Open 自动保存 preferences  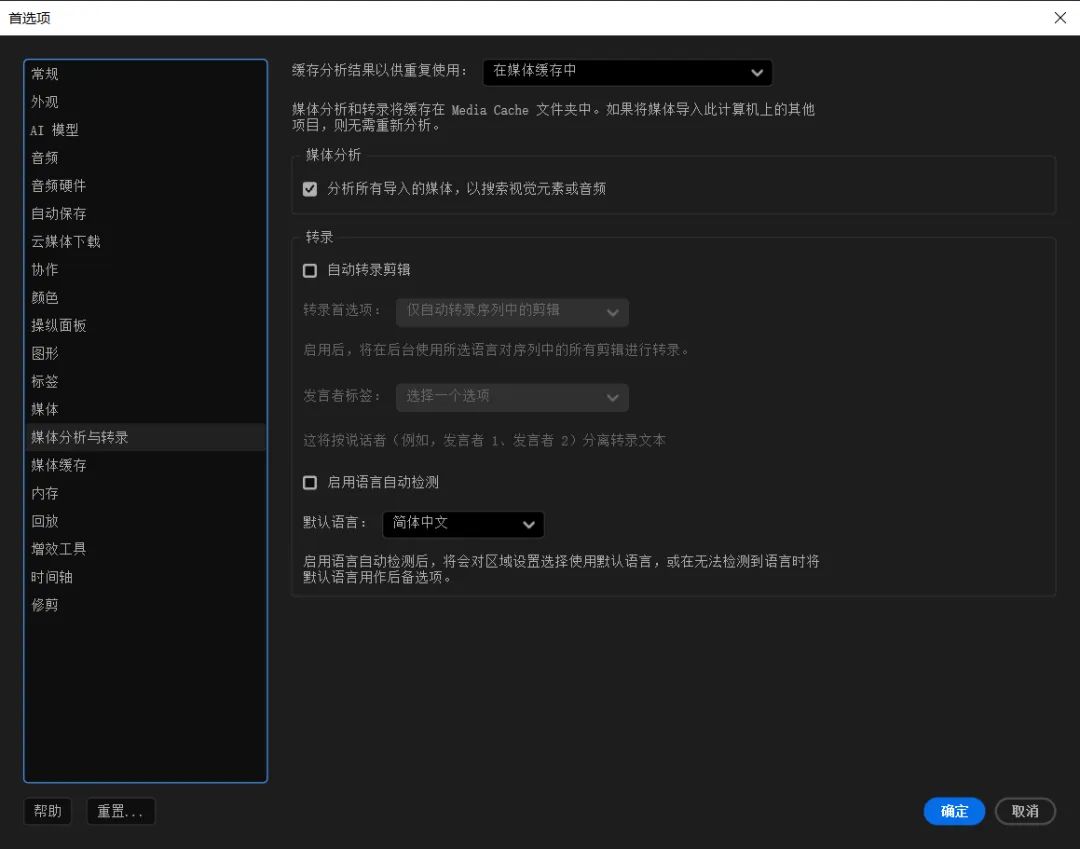tap(145, 213)
